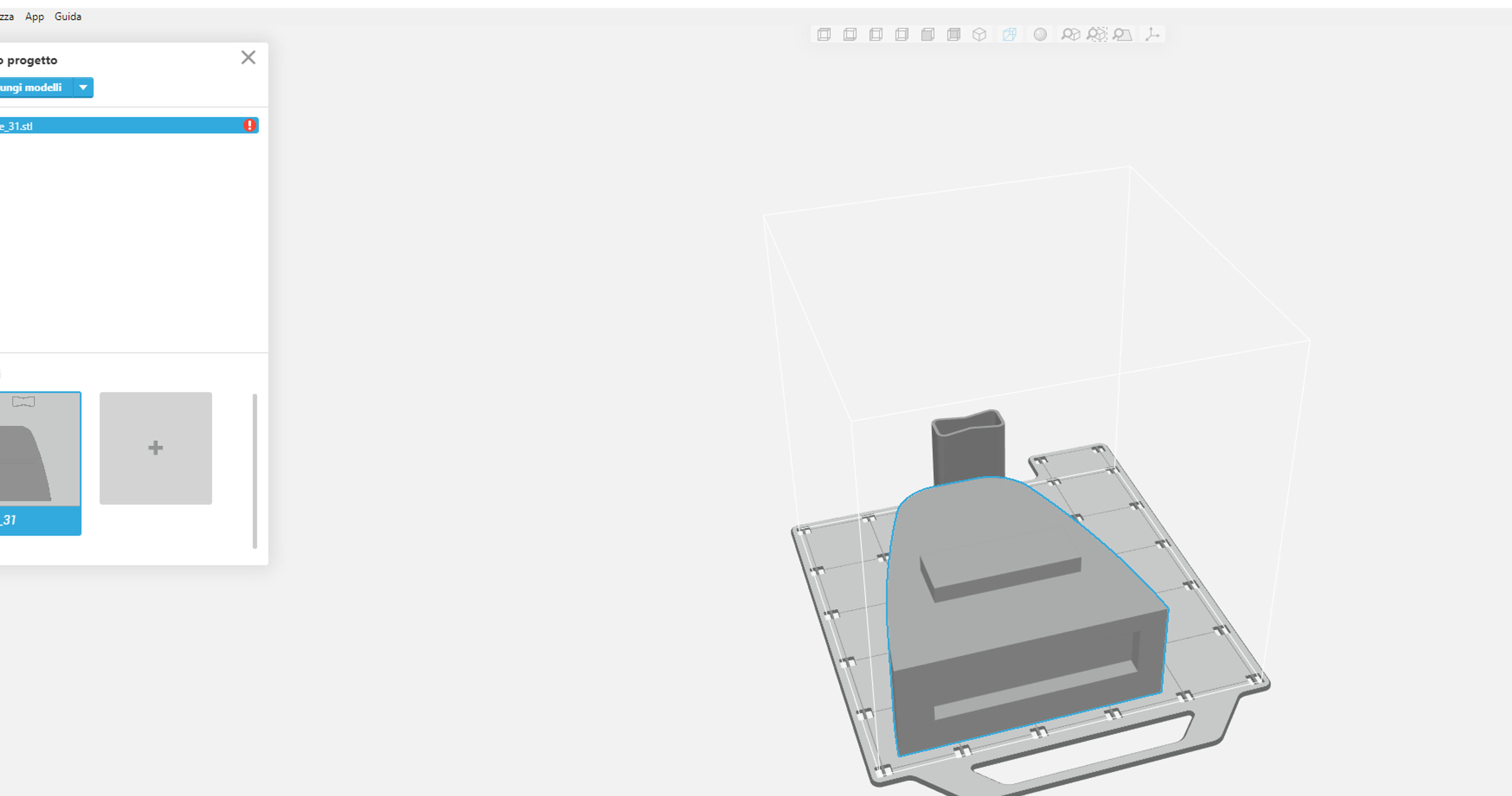Screen dimensions: 1512x796
Task: Select the _31.stl file in list
Action: click(128, 126)
